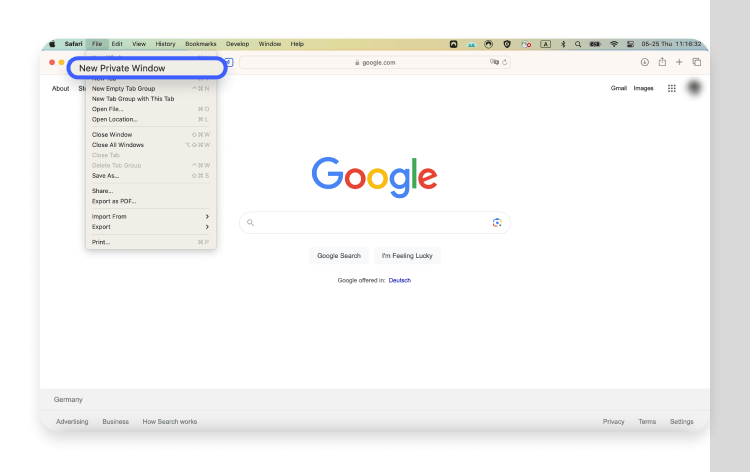
Task: Open the Apple menu
Action: 53,44
